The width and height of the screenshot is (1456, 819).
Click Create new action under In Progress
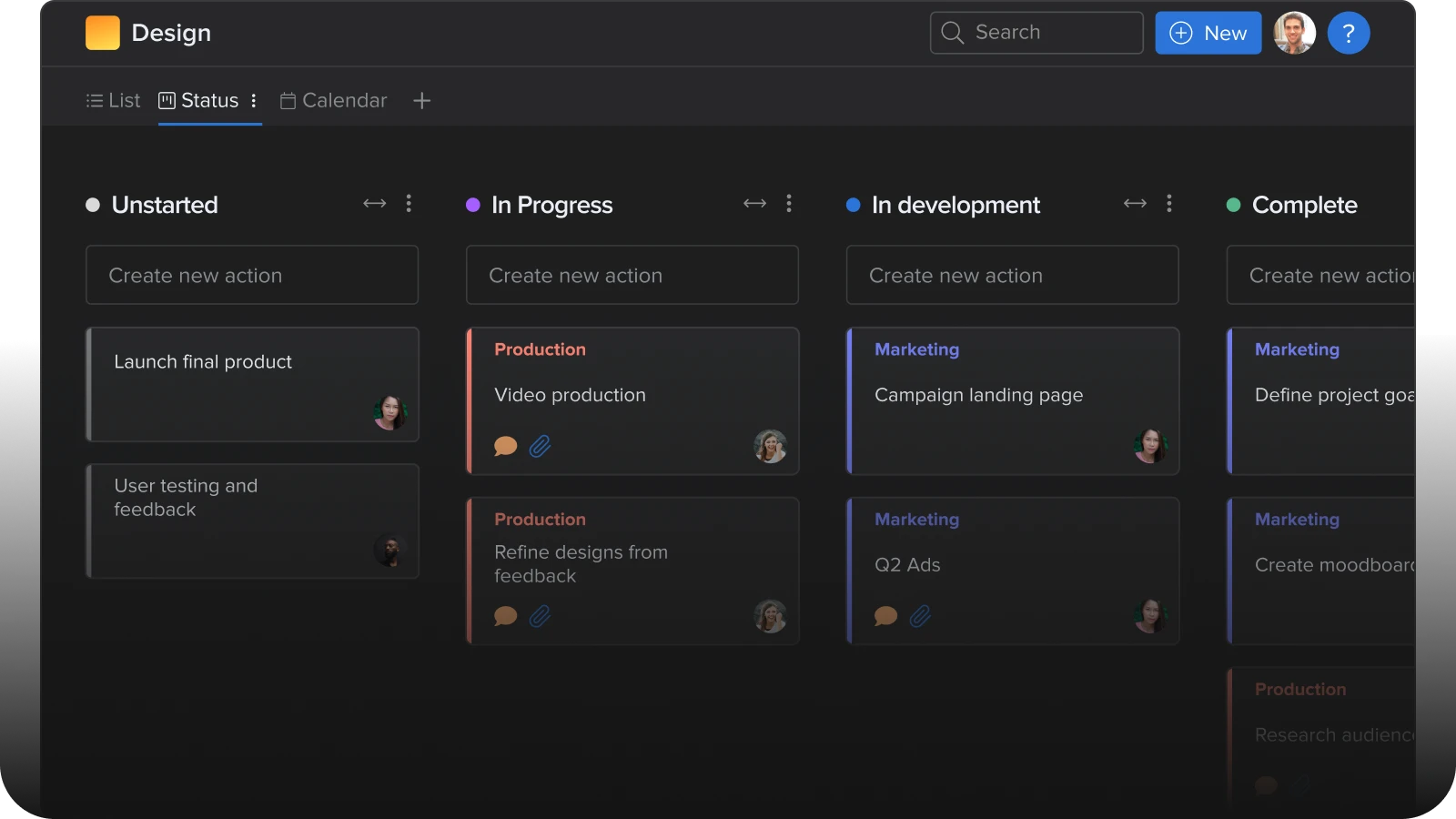632,275
